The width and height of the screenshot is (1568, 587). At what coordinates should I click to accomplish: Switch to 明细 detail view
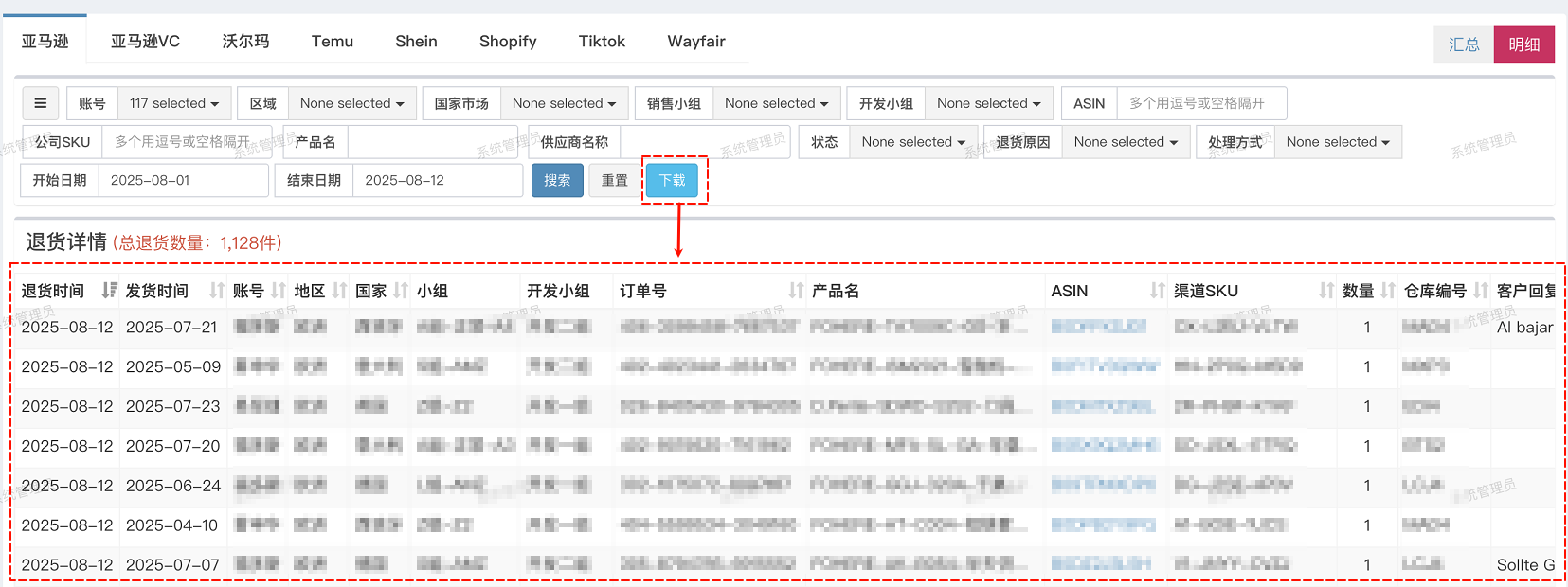pos(1523,44)
